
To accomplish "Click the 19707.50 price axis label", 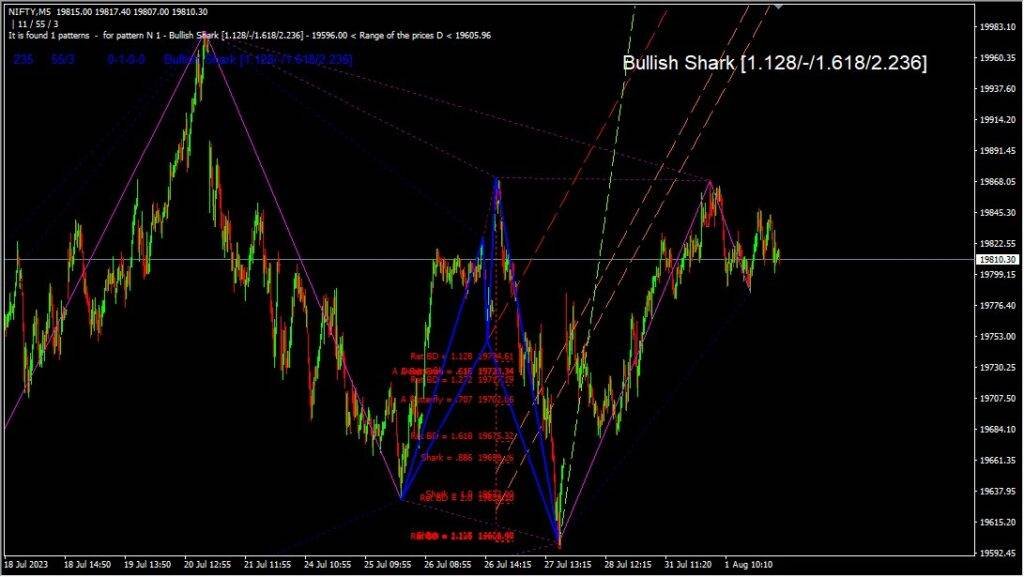I will [997, 398].
